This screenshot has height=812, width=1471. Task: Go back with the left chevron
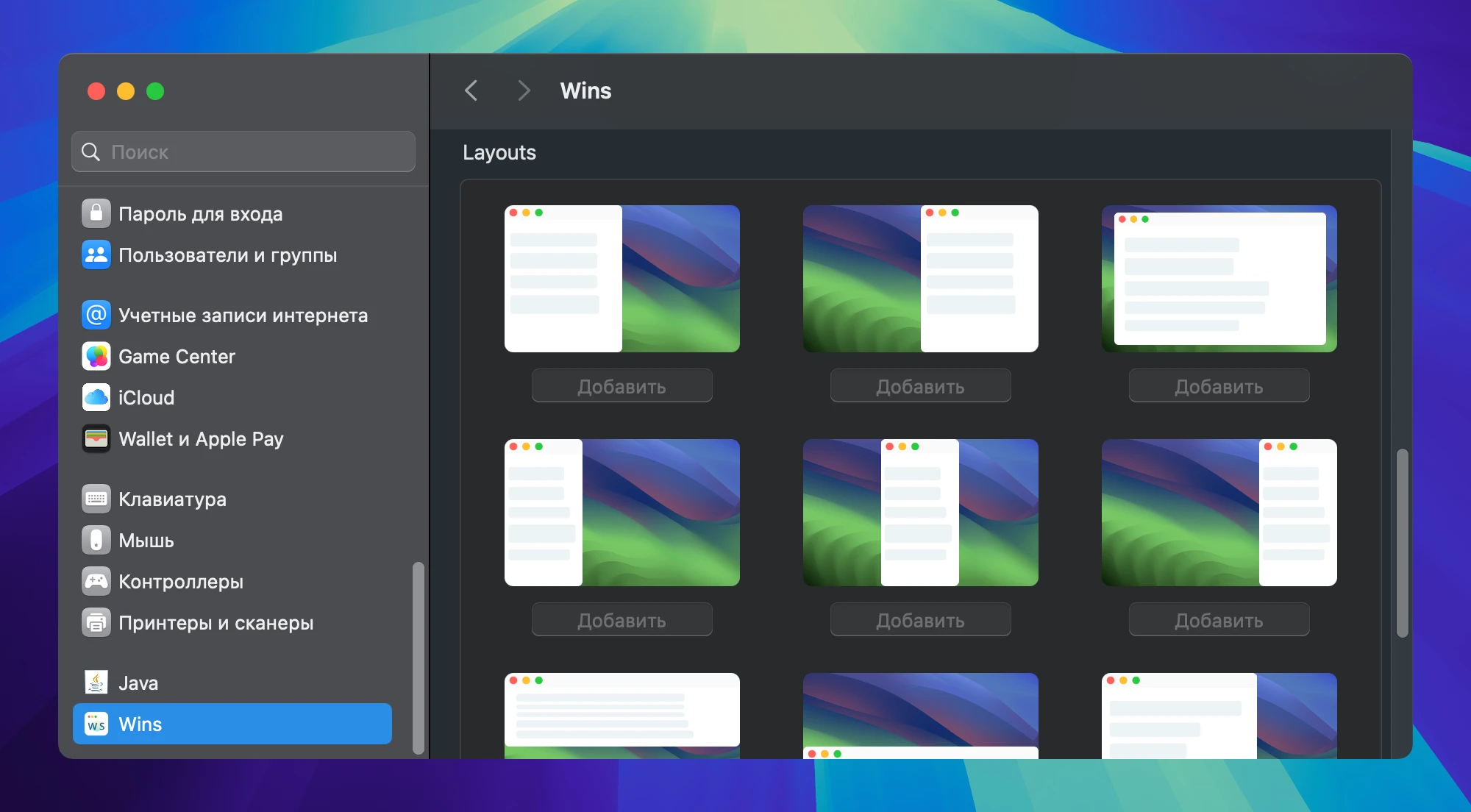[x=471, y=90]
